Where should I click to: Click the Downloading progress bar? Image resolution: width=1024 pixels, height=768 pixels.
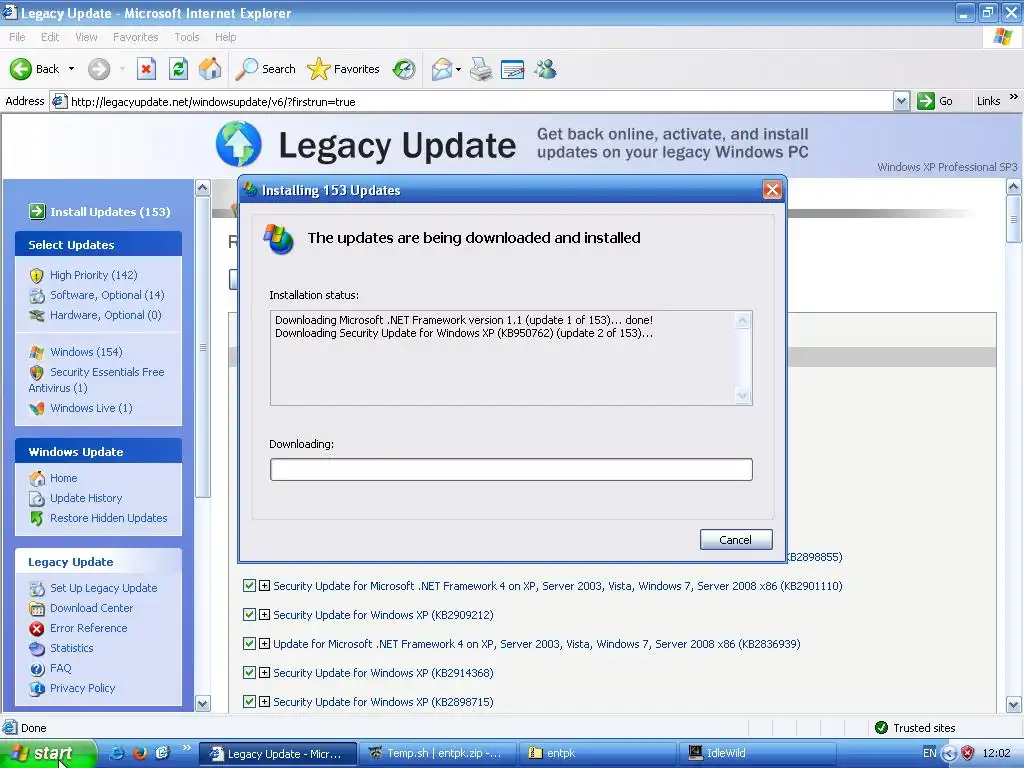pyautogui.click(x=511, y=470)
